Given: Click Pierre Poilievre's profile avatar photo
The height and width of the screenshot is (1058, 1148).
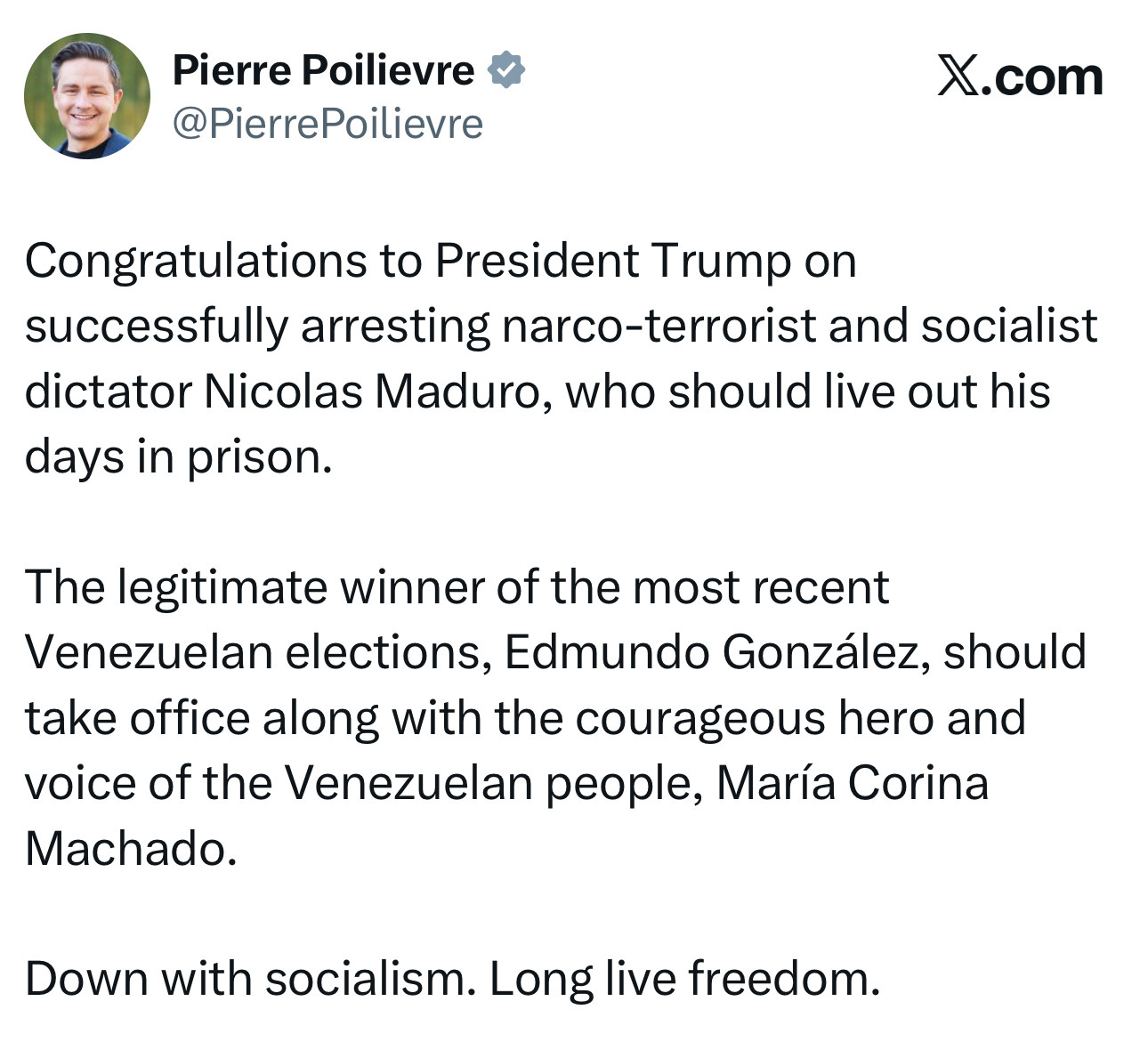Looking at the screenshot, I should (x=86, y=96).
